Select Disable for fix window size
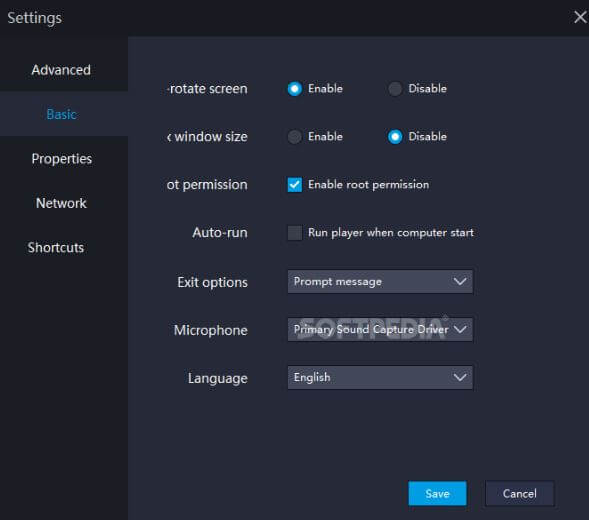Viewport: 589px width, 520px height. (395, 137)
